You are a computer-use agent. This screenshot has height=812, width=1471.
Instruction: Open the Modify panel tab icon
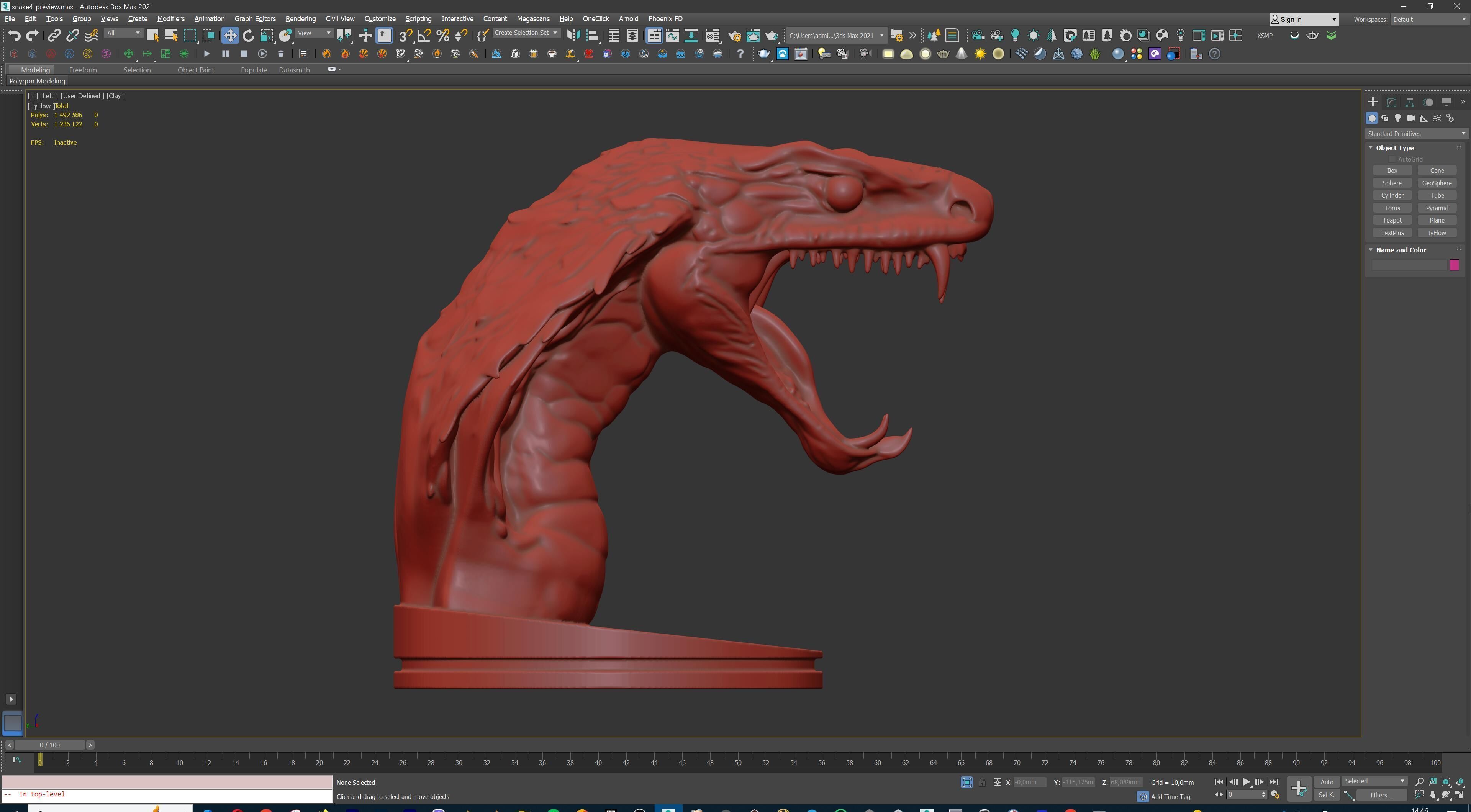(x=1391, y=102)
